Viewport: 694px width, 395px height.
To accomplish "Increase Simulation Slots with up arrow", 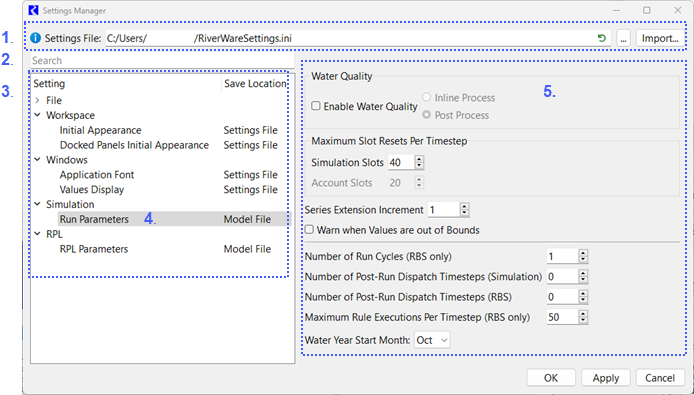I will tap(419, 159).
